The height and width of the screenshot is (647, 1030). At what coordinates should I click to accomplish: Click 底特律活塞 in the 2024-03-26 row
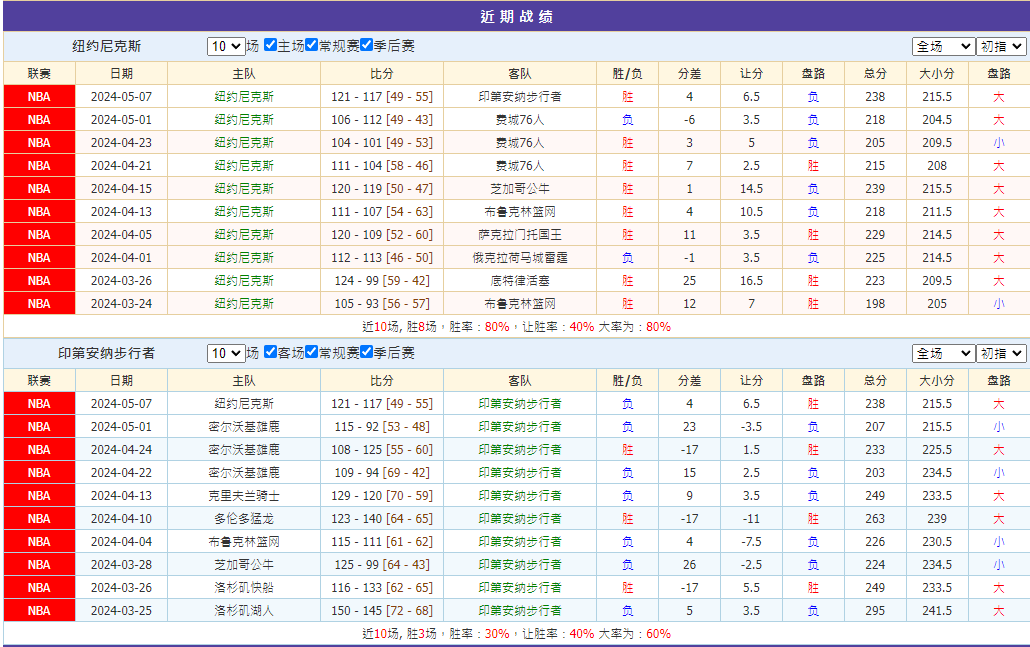(x=520, y=280)
